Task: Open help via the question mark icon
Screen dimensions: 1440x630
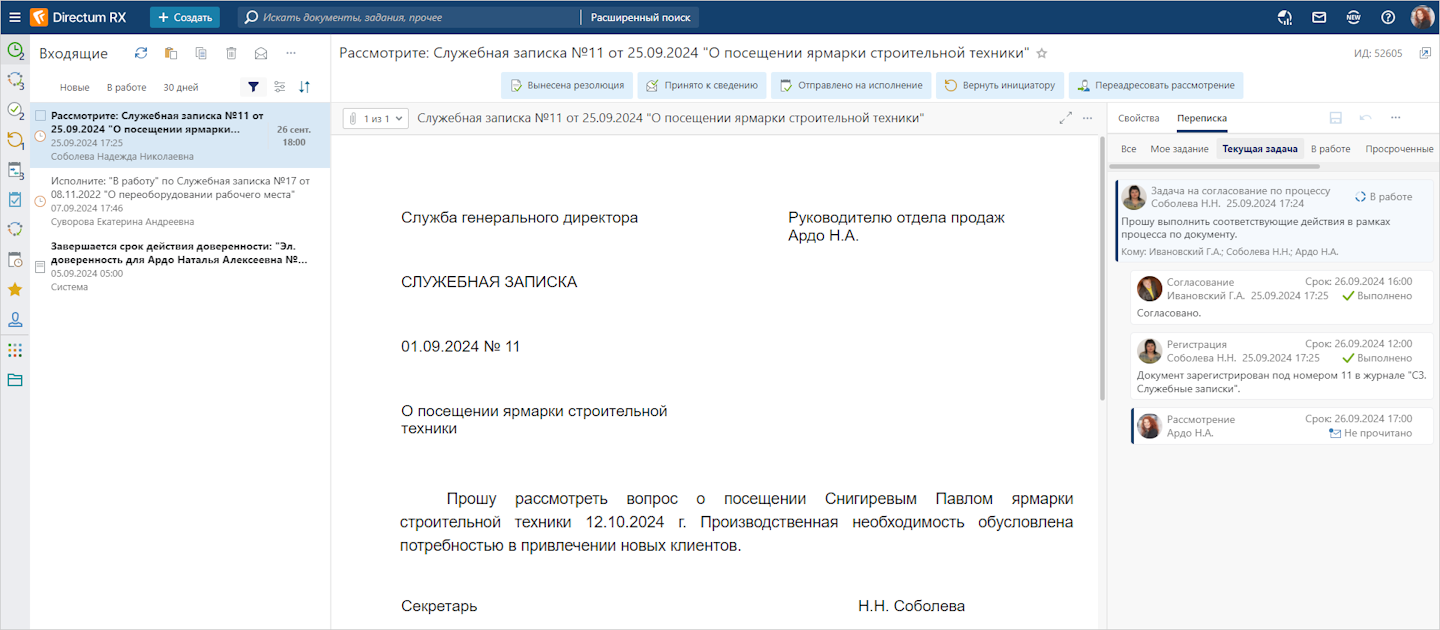Action: click(x=1388, y=17)
